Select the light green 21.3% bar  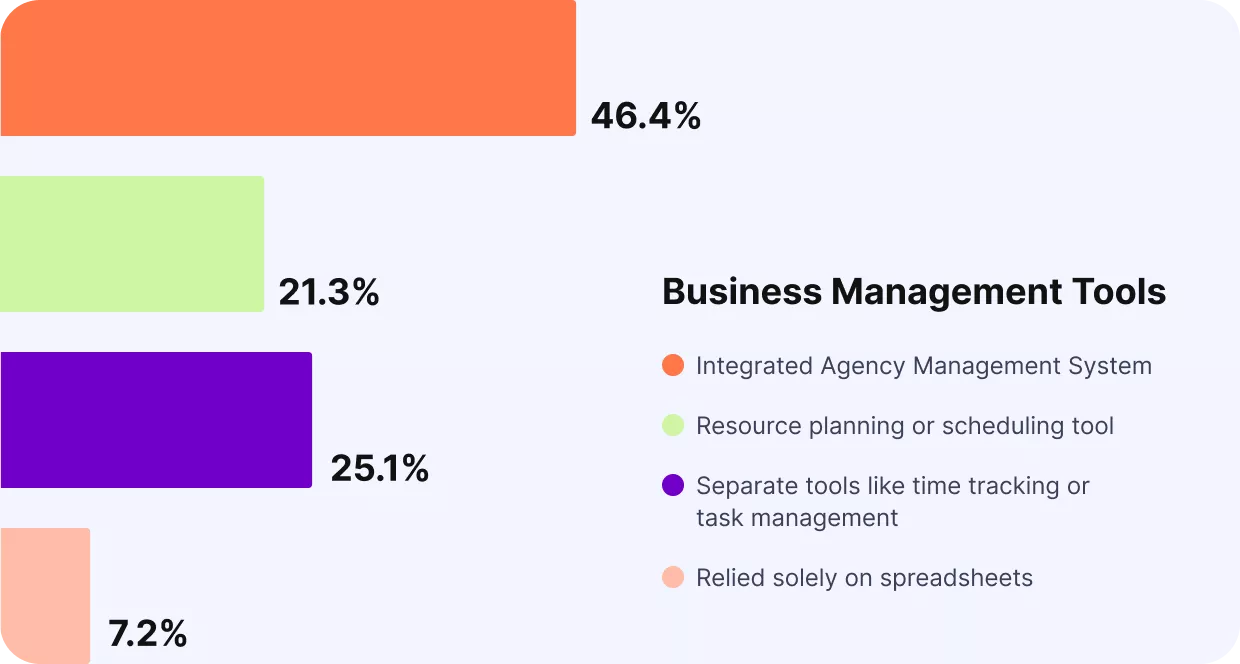132,244
